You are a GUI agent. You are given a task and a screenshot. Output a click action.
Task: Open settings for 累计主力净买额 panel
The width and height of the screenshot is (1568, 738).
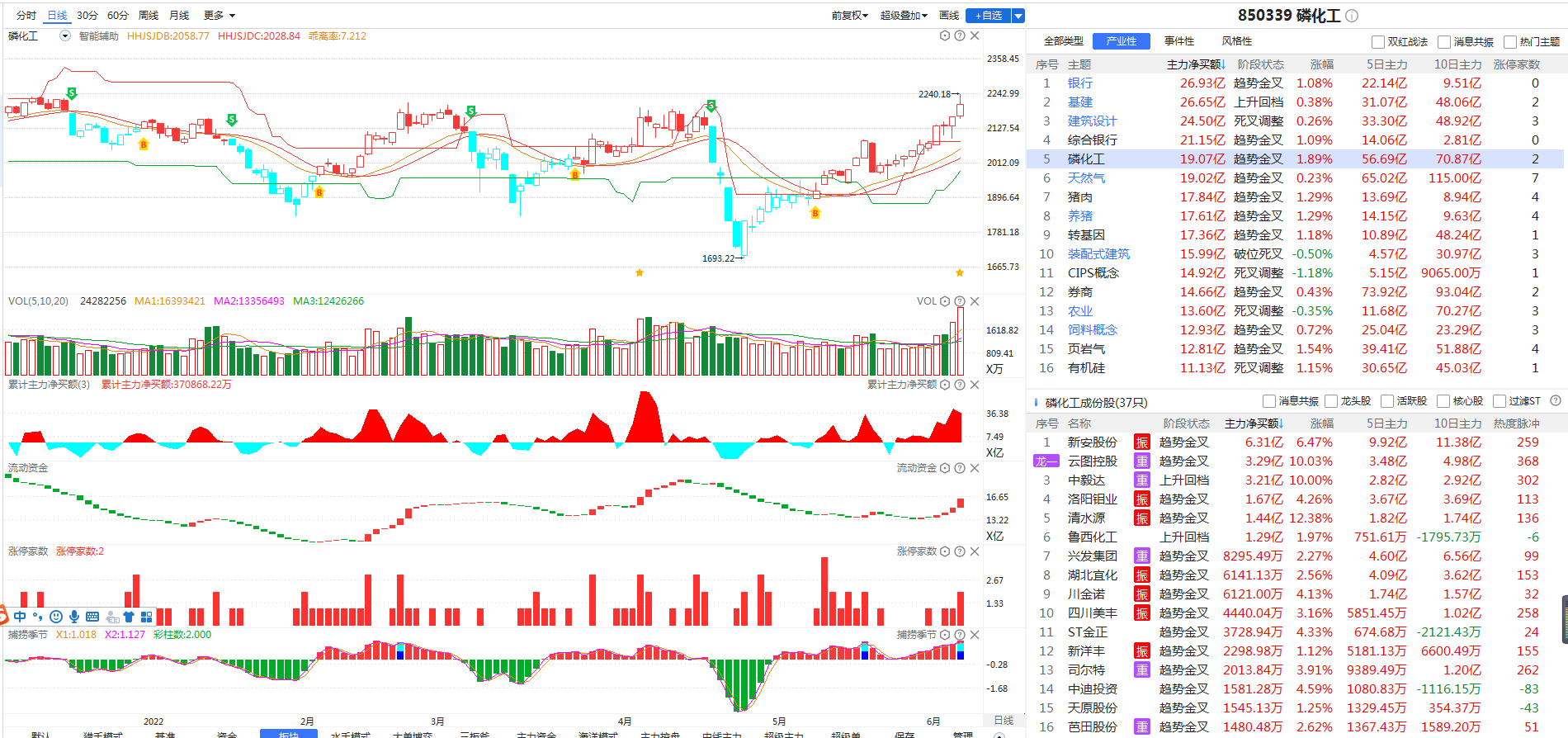(945, 385)
